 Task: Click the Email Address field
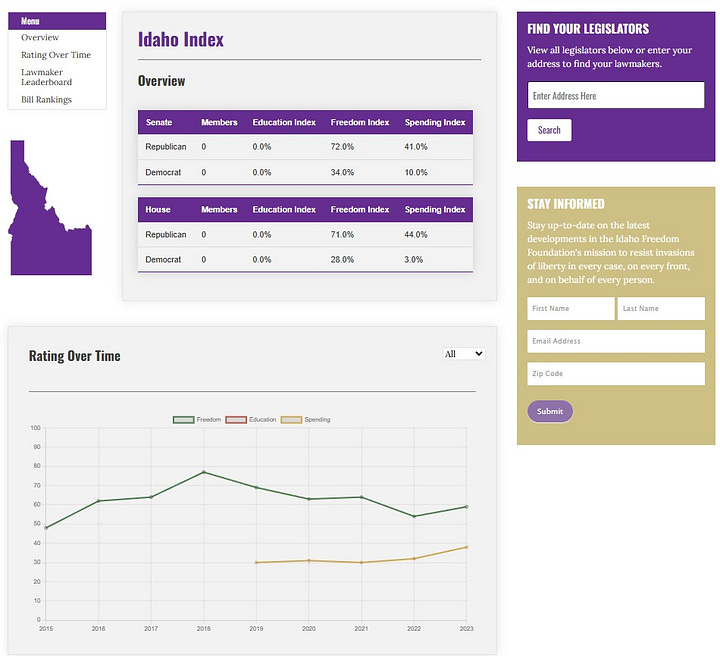[615, 341]
